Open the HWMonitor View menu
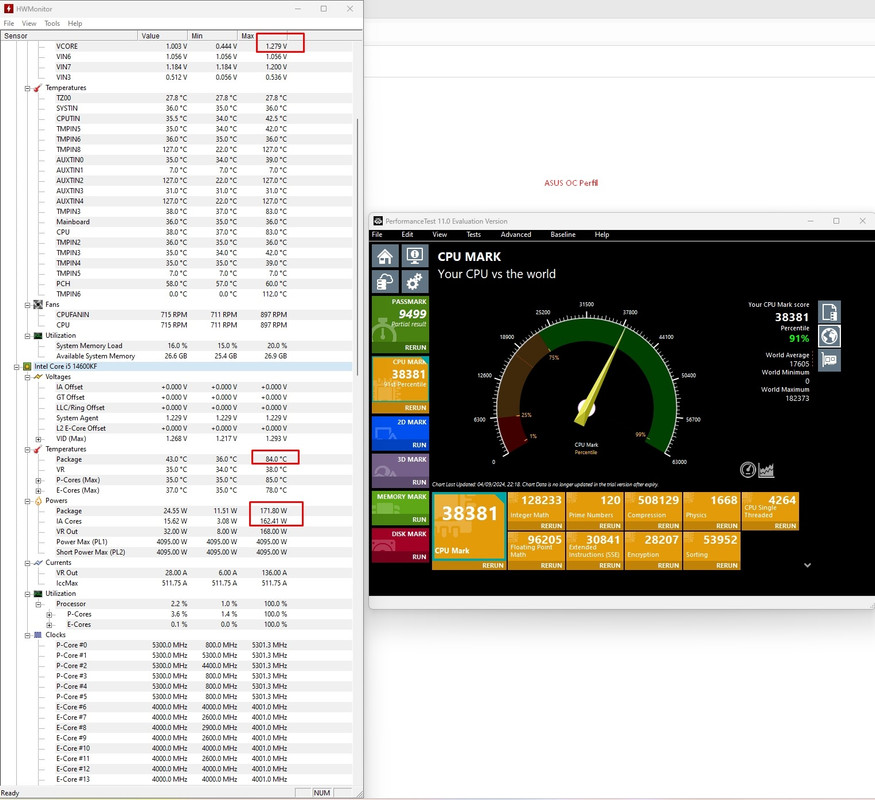This screenshot has width=875, height=800. [x=29, y=23]
